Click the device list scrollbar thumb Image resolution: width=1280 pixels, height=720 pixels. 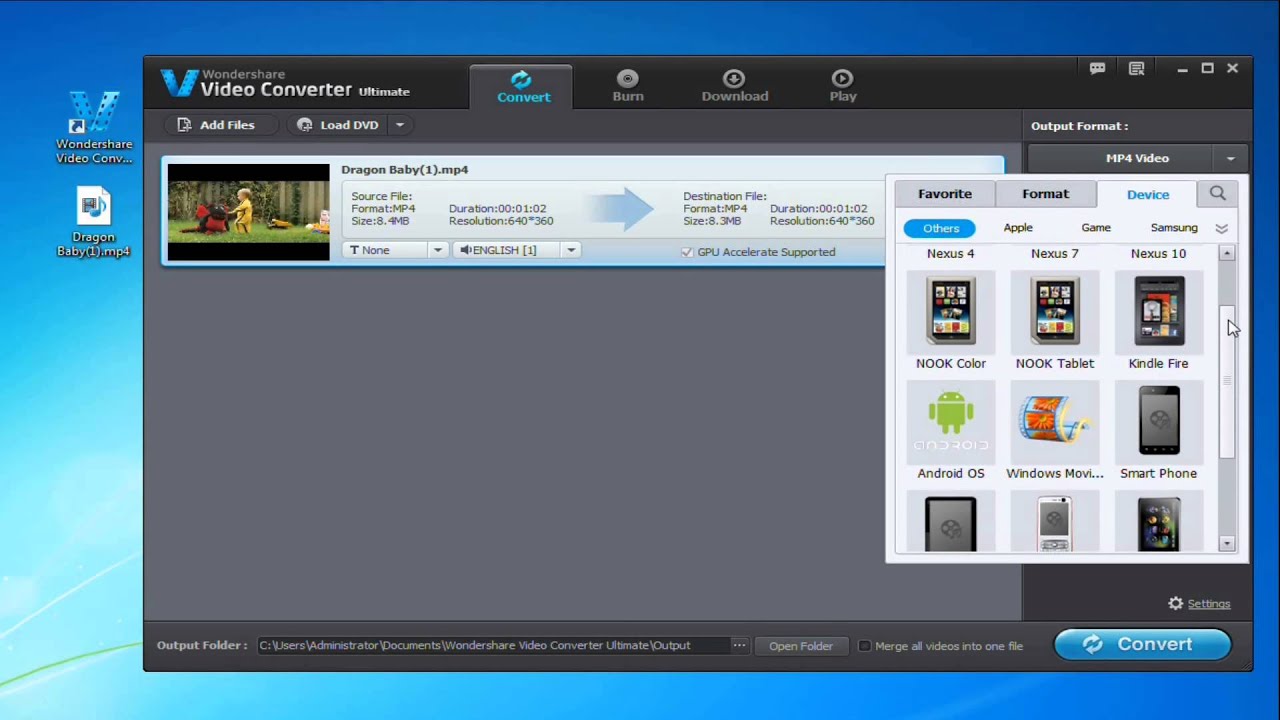click(x=1227, y=382)
